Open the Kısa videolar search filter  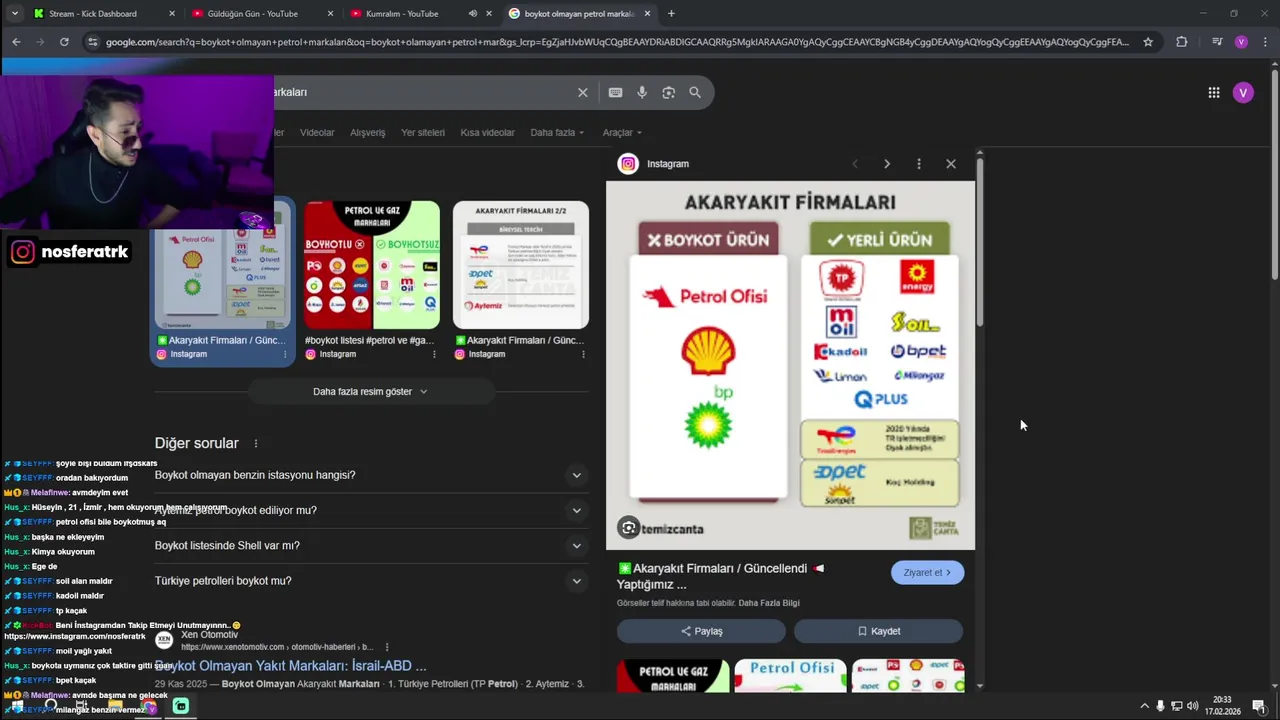pyautogui.click(x=487, y=132)
